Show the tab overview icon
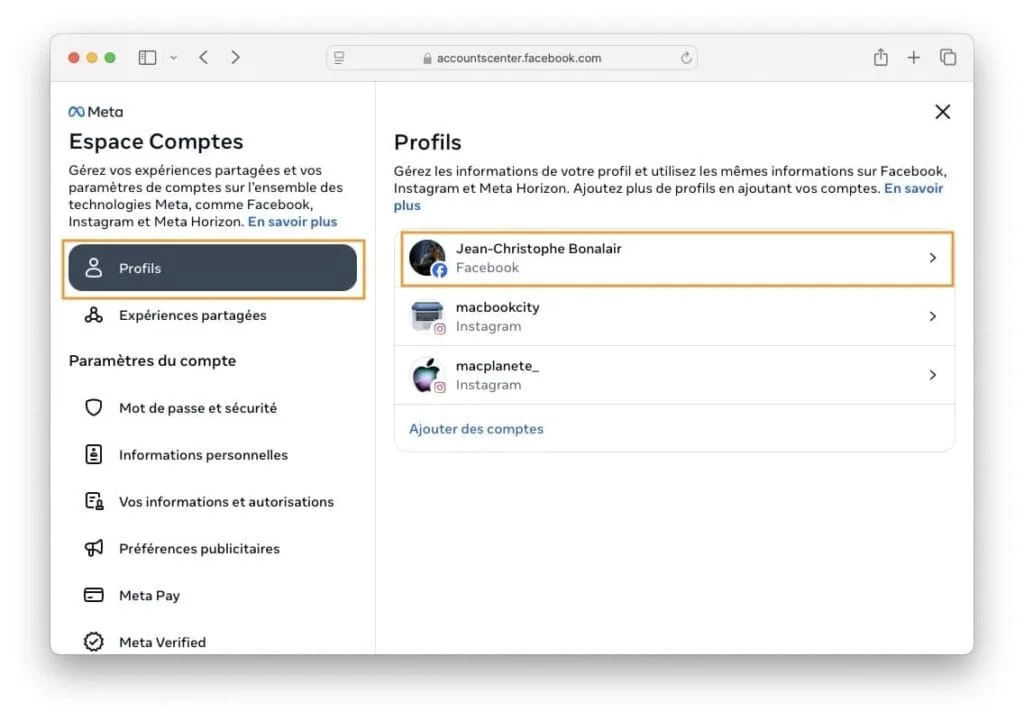Screen dimensions: 1024x721 947,58
